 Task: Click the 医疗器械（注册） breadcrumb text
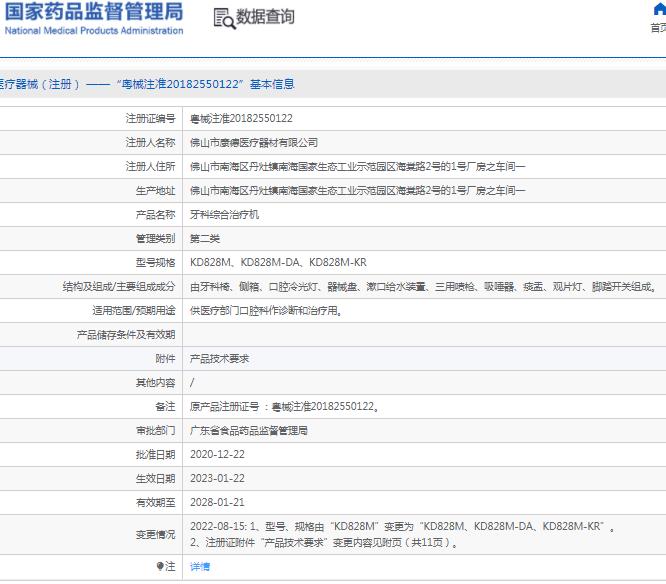pyautogui.click(x=40, y=84)
